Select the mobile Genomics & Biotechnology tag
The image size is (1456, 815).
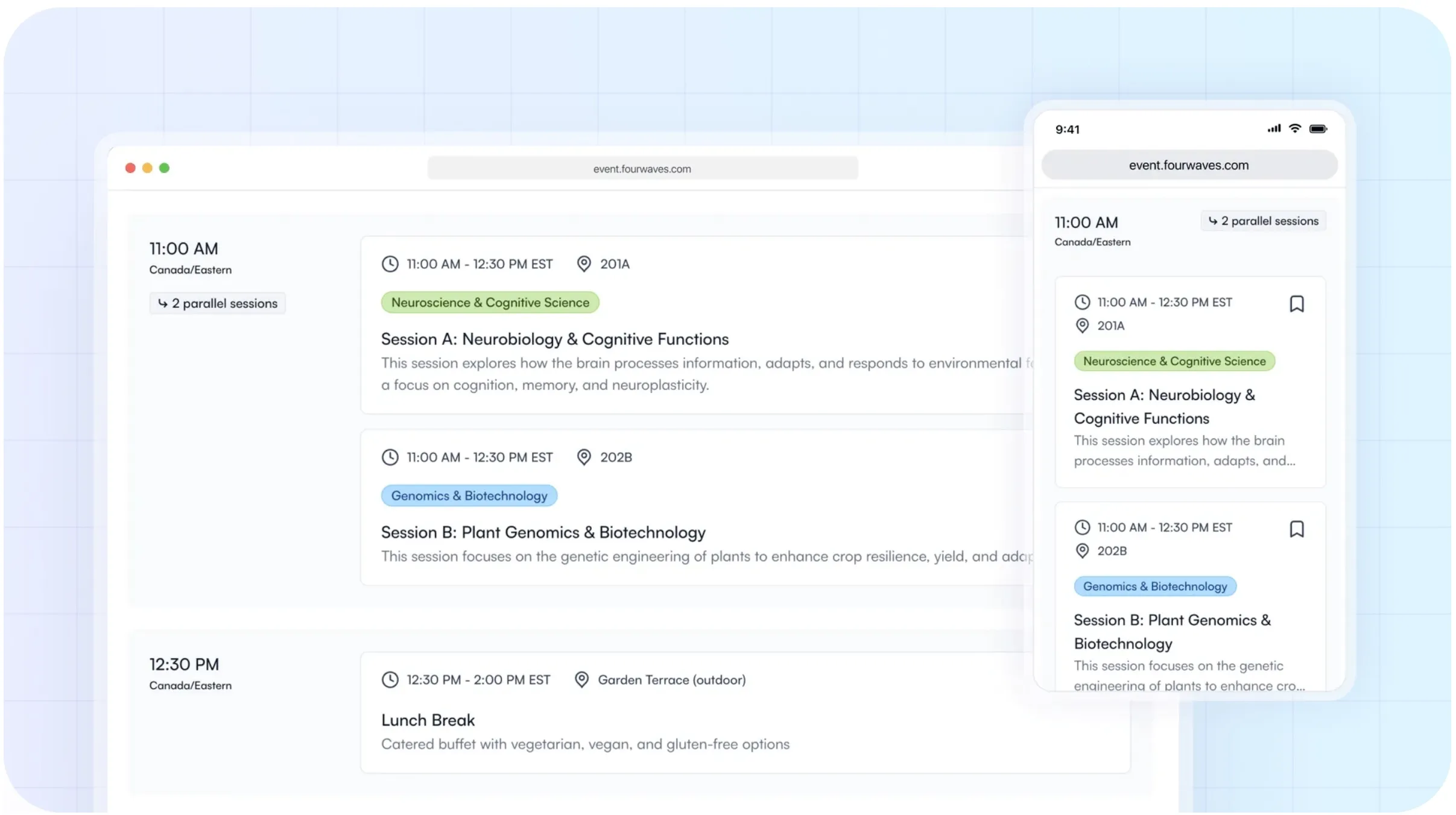point(1154,587)
